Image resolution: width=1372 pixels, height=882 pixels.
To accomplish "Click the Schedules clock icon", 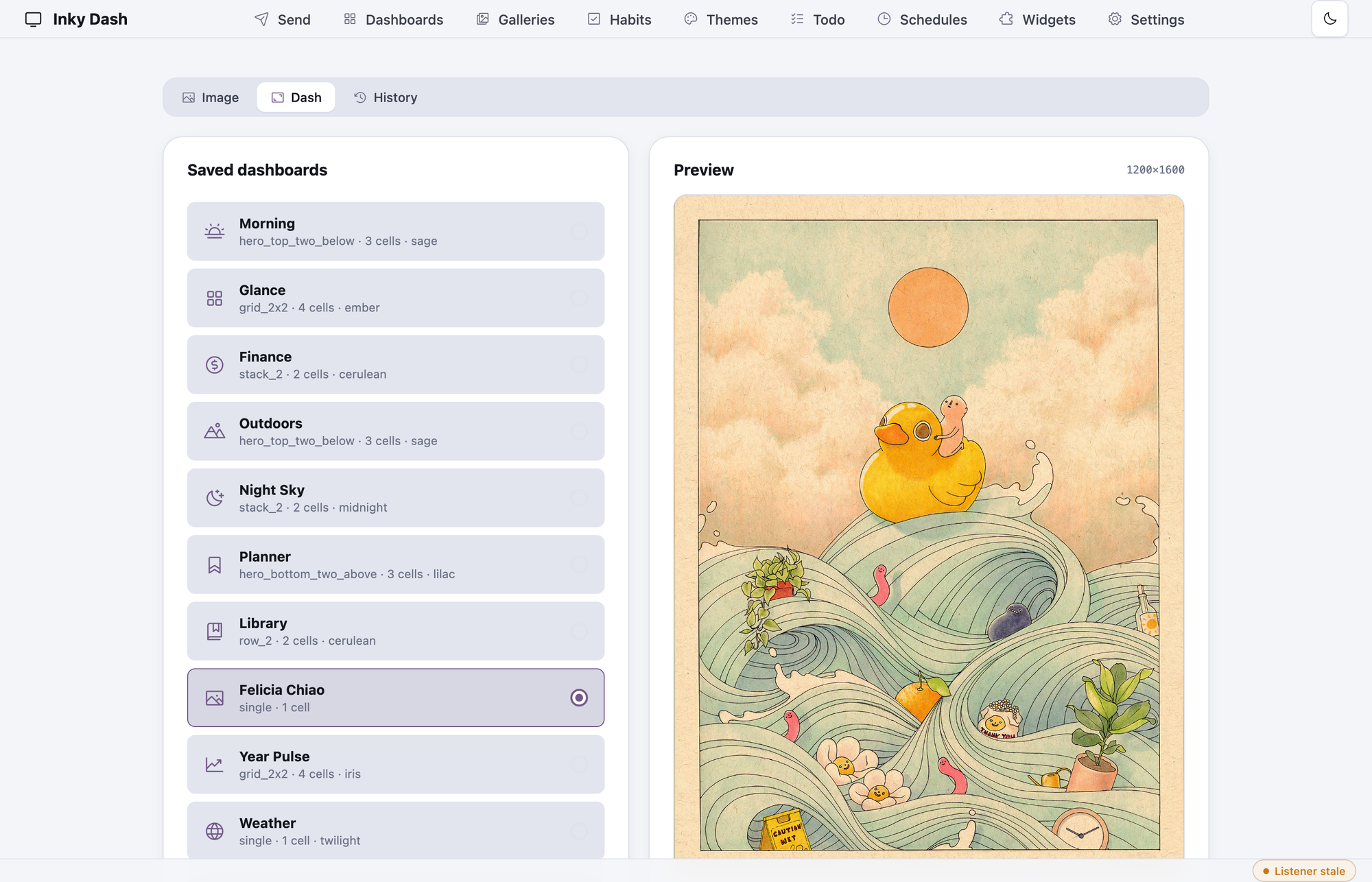I will (x=884, y=19).
